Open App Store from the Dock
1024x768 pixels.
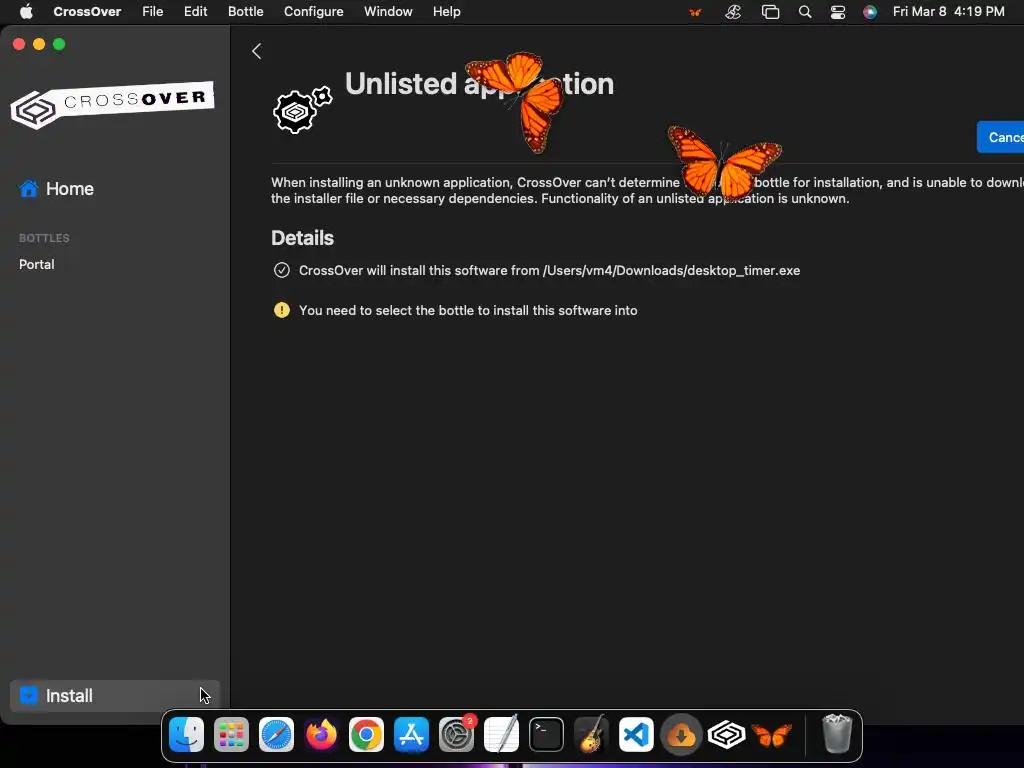tap(411, 734)
